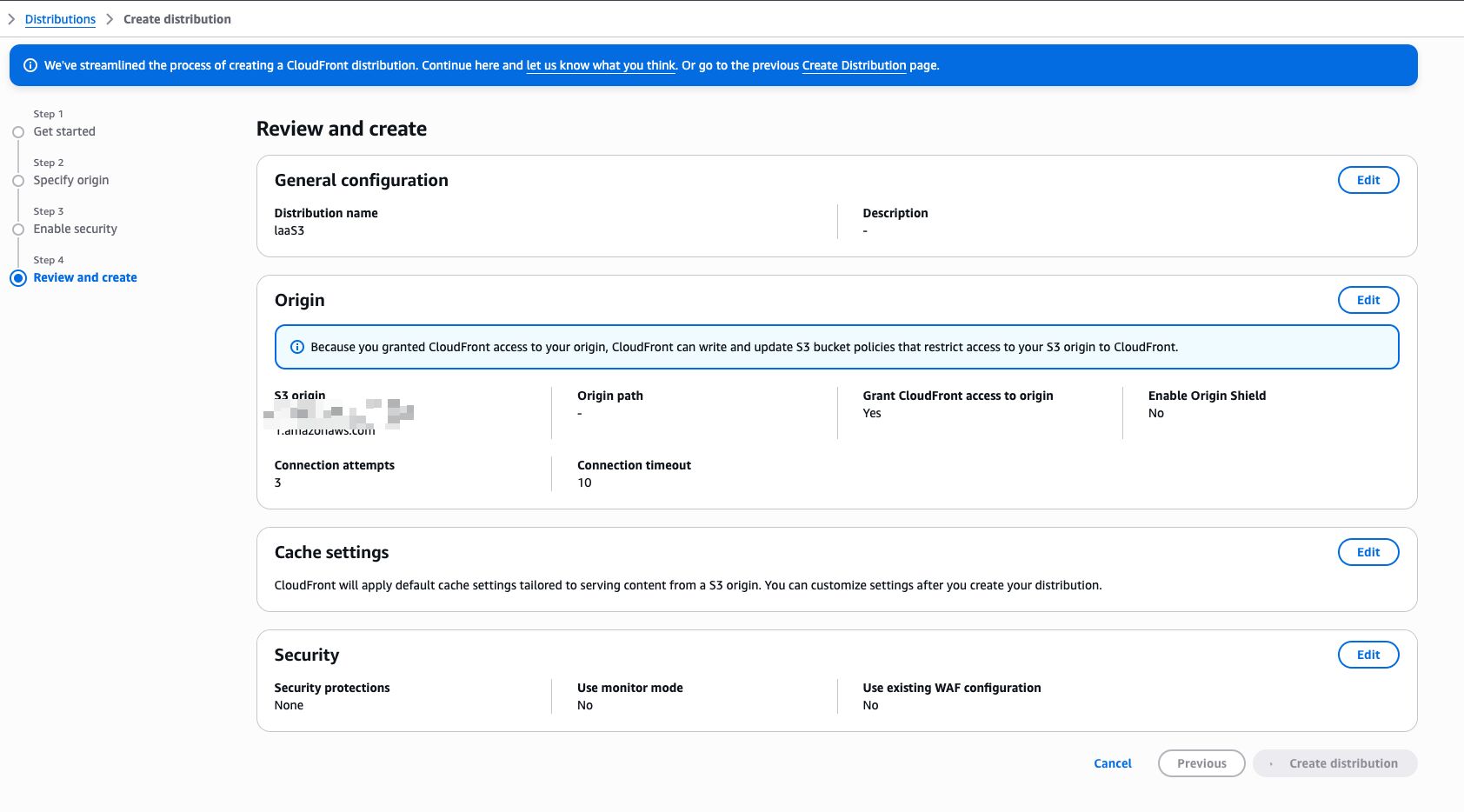The image size is (1464, 812).
Task: Open the Distributions breadcrumb link
Action: 60,19
